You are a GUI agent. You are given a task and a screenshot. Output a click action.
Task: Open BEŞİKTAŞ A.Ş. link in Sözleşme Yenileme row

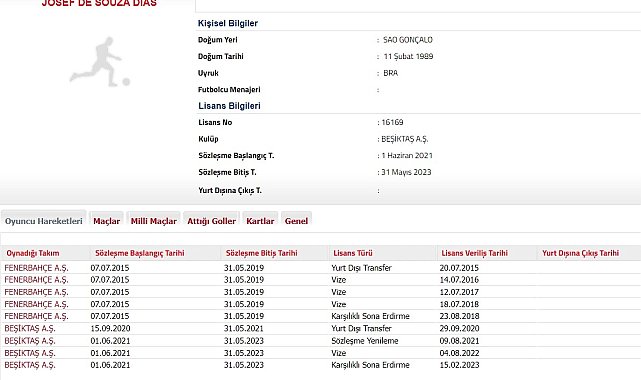point(30,341)
